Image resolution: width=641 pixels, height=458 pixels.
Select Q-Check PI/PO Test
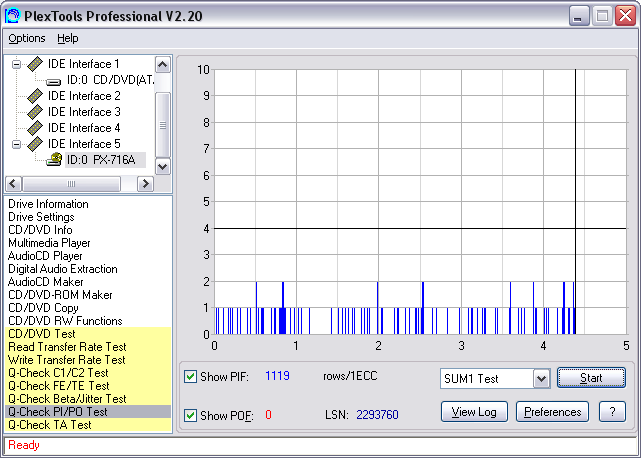point(88,412)
